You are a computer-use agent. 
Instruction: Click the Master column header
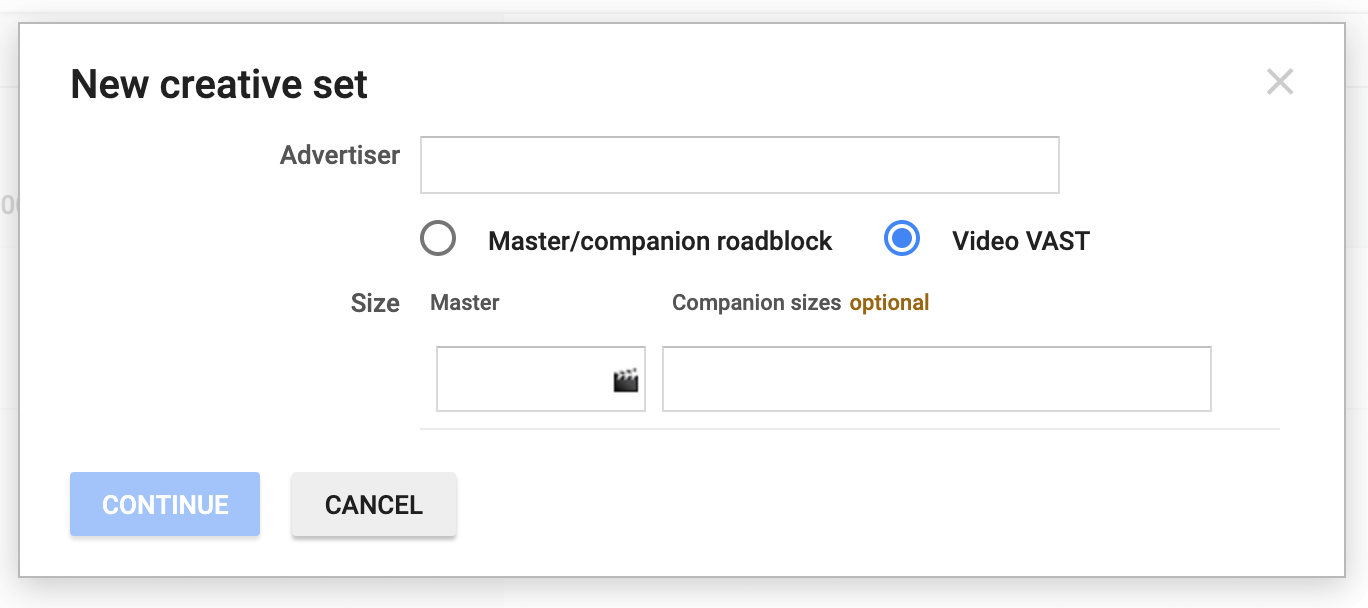[x=464, y=302]
